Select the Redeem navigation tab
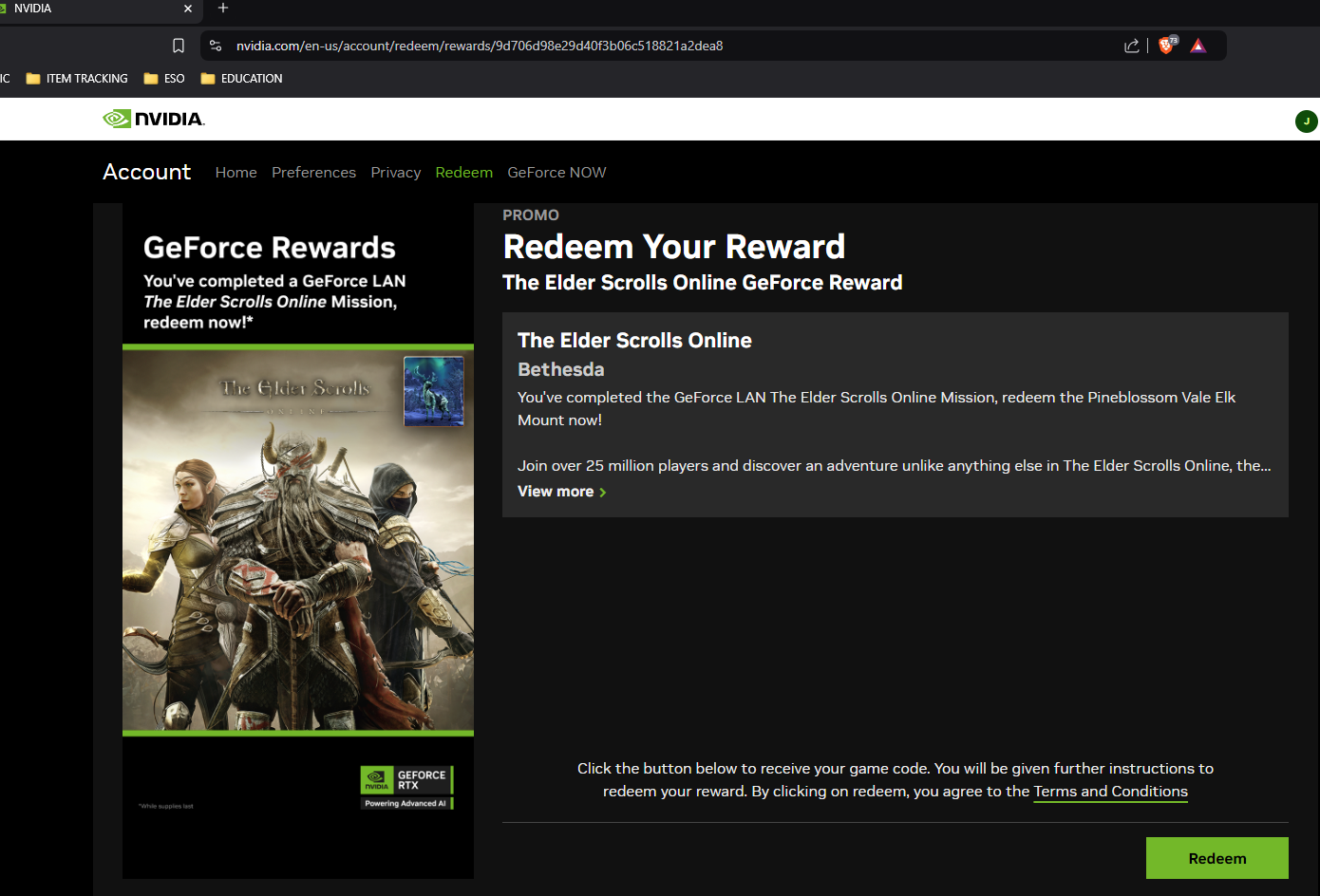 (464, 173)
